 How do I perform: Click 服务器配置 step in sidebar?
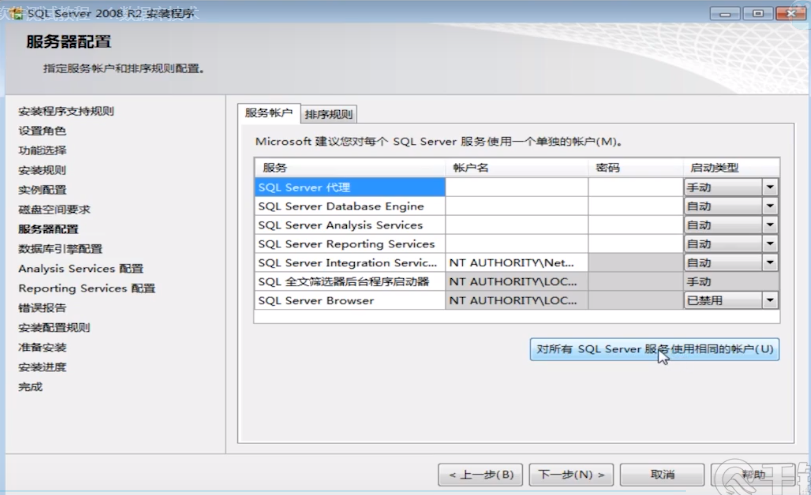48,229
